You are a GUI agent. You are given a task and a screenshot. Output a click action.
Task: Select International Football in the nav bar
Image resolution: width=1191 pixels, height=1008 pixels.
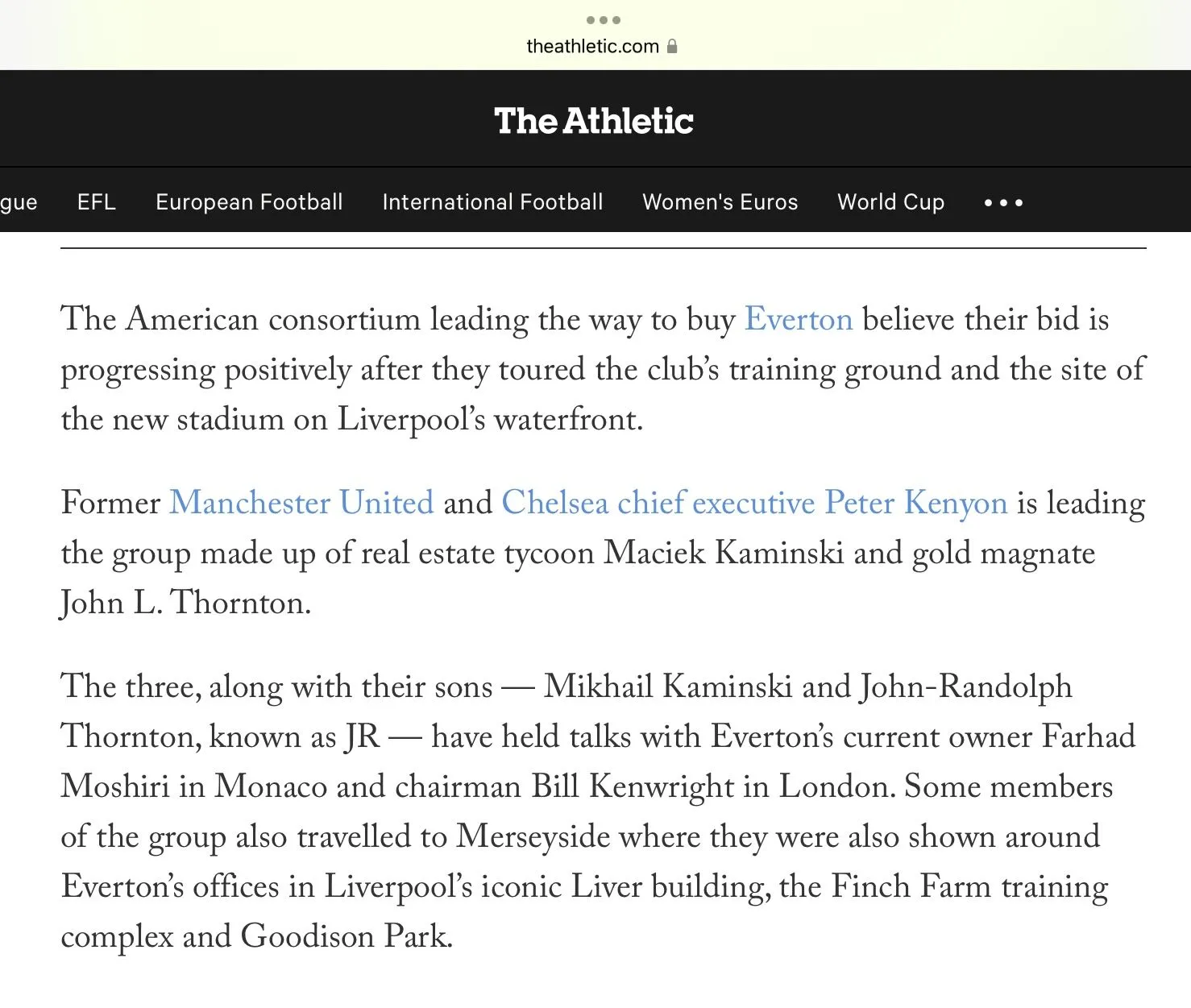click(x=492, y=201)
